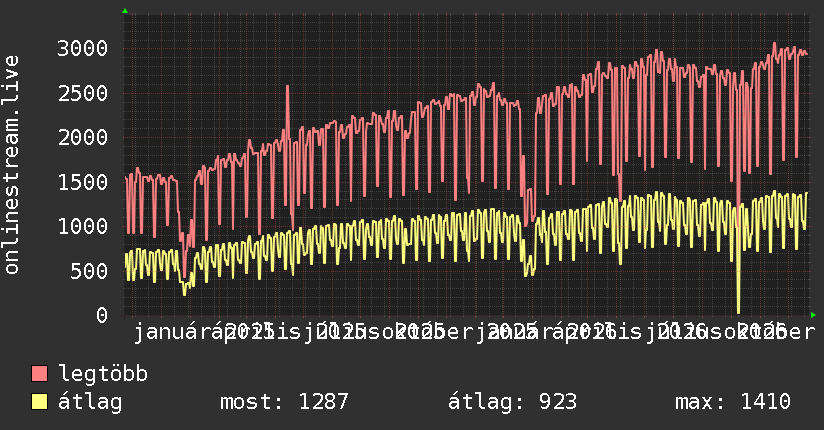Viewport: 824px width, 430px height.
Task: Click the pink legtöbb legend swatch
Action: (x=39, y=374)
